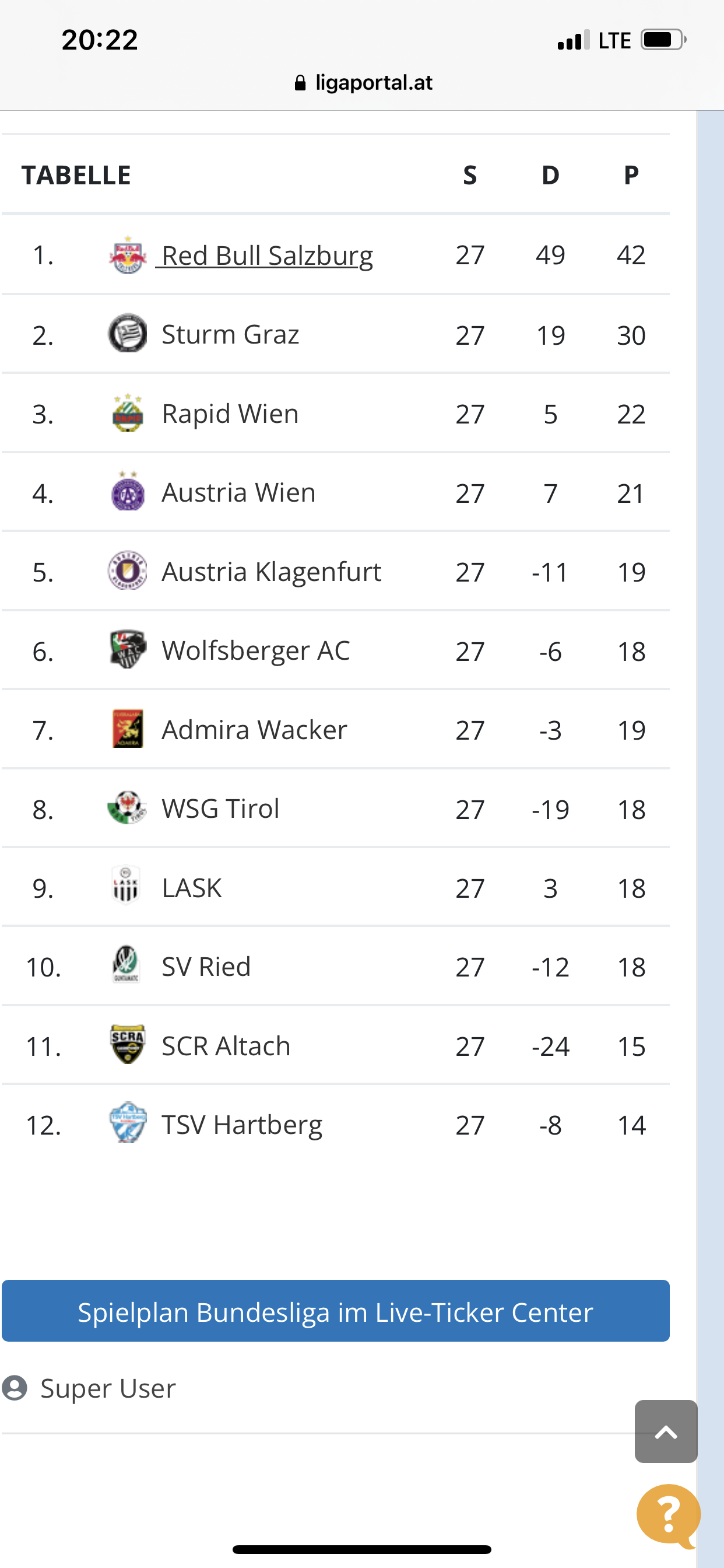The height and width of the screenshot is (1568, 724).
Task: Click the TSV Hartberg club logo
Action: pyautogui.click(x=128, y=1123)
